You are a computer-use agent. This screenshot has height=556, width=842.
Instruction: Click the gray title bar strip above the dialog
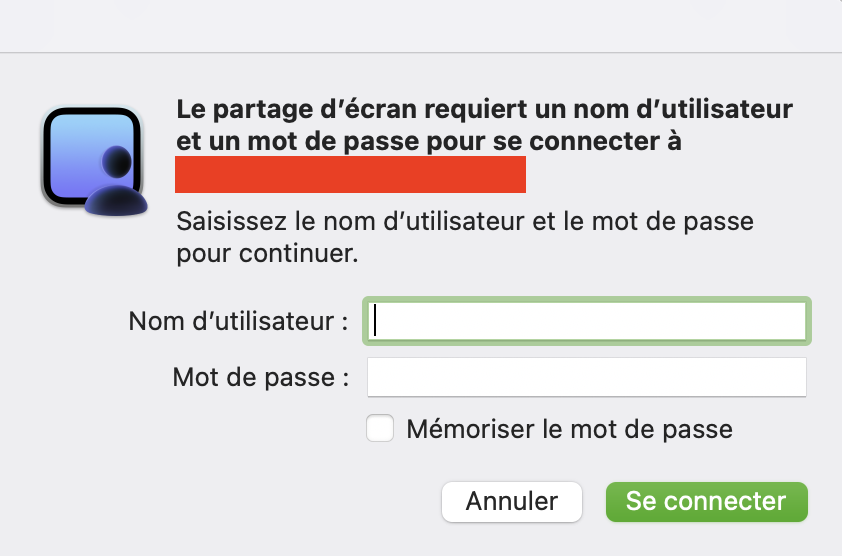pos(420,25)
